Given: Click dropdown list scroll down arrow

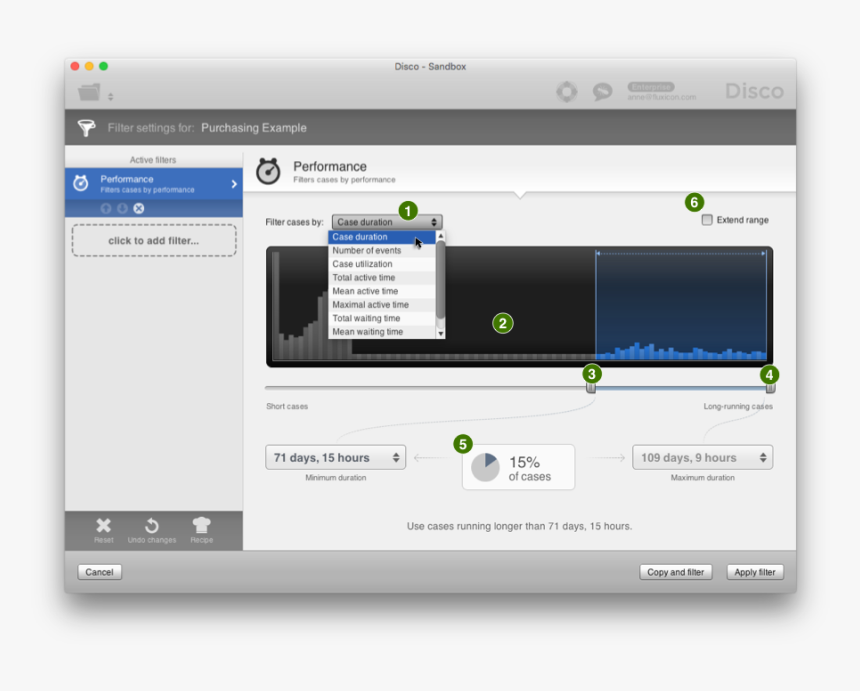Looking at the screenshot, I should [x=440, y=333].
